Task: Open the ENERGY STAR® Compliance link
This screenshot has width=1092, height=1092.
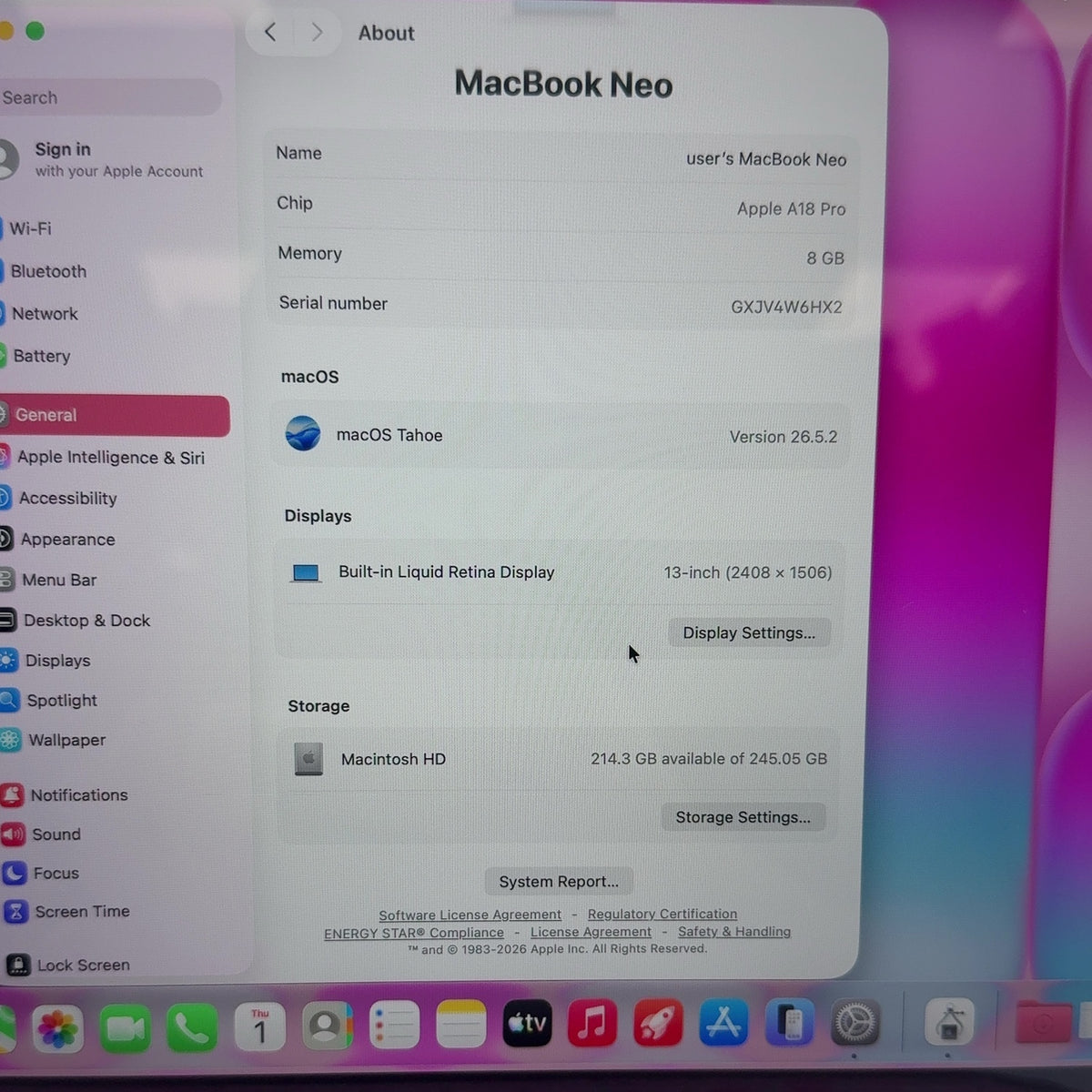Action: 414,933
